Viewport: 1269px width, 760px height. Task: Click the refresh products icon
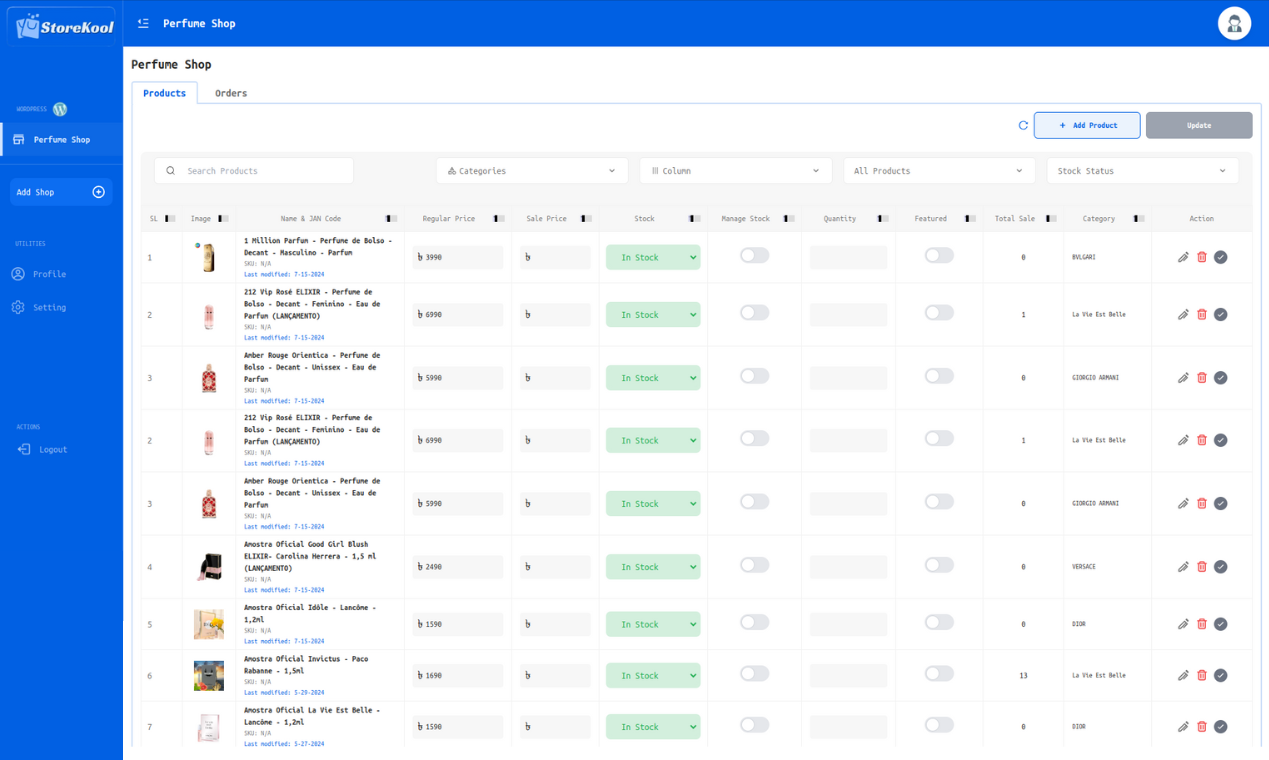(1023, 125)
